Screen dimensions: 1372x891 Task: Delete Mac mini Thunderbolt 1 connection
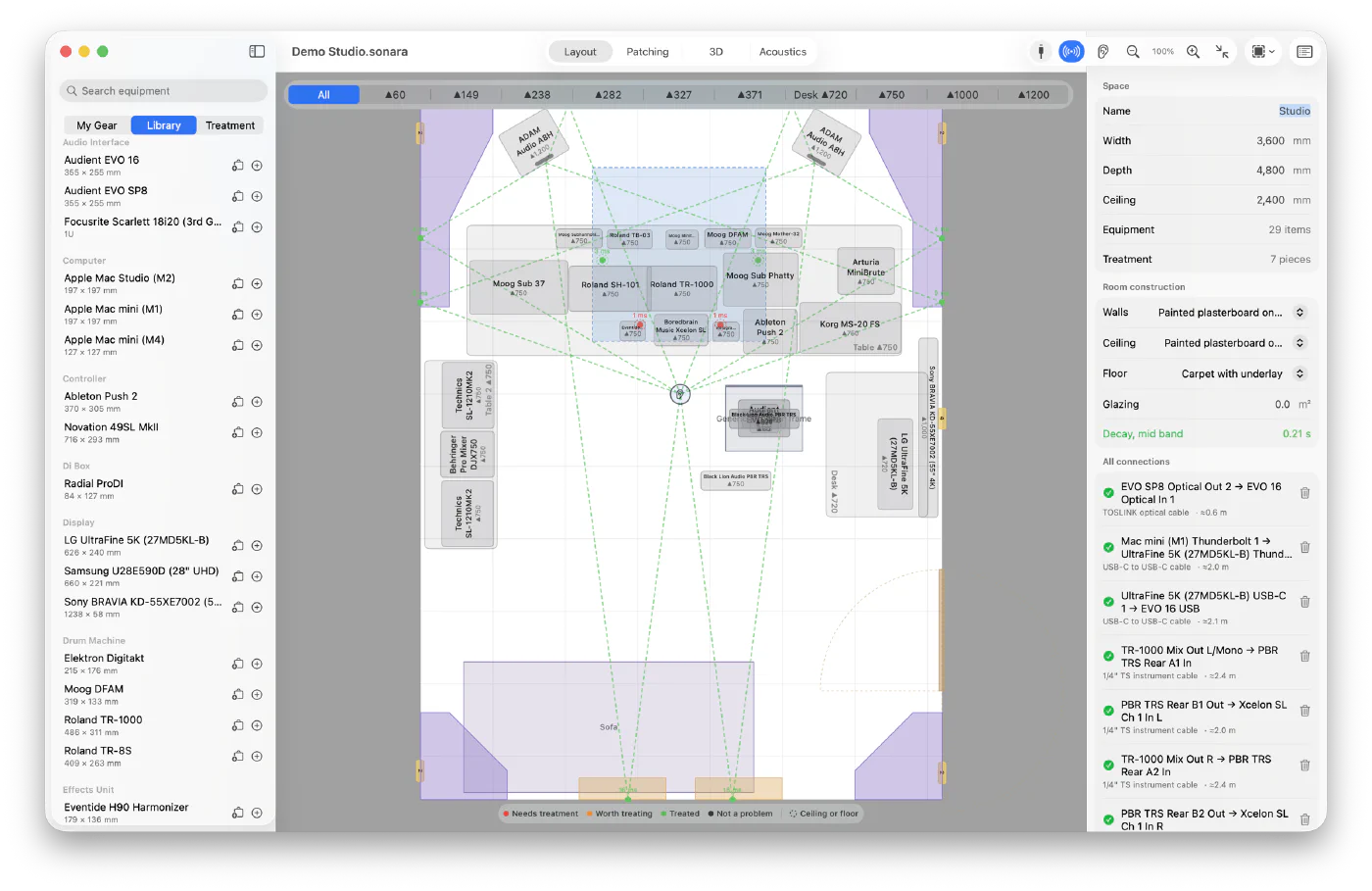tap(1304, 548)
